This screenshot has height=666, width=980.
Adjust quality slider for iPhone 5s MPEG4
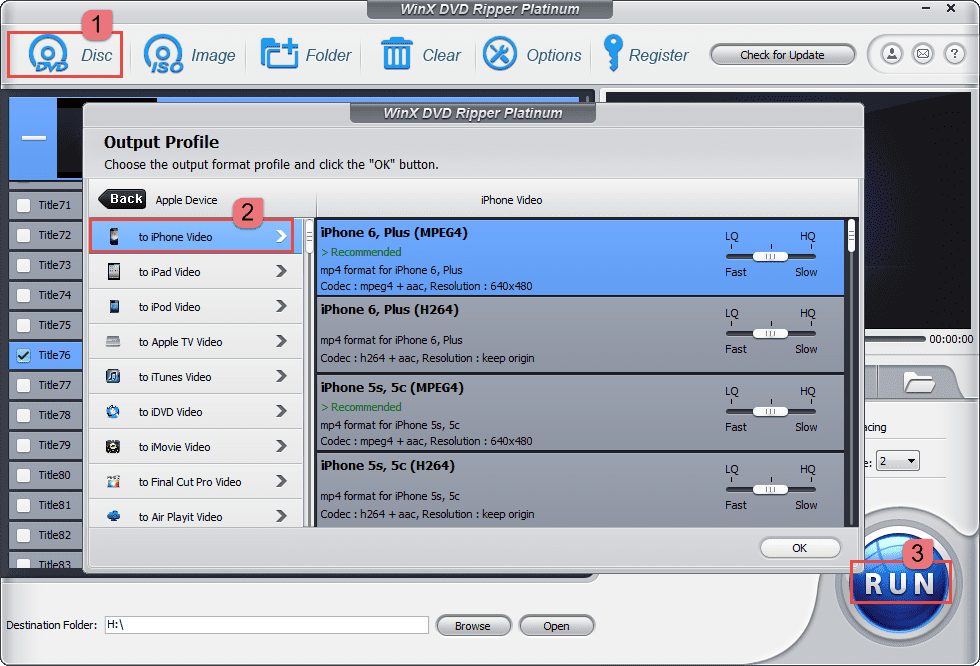(x=771, y=411)
